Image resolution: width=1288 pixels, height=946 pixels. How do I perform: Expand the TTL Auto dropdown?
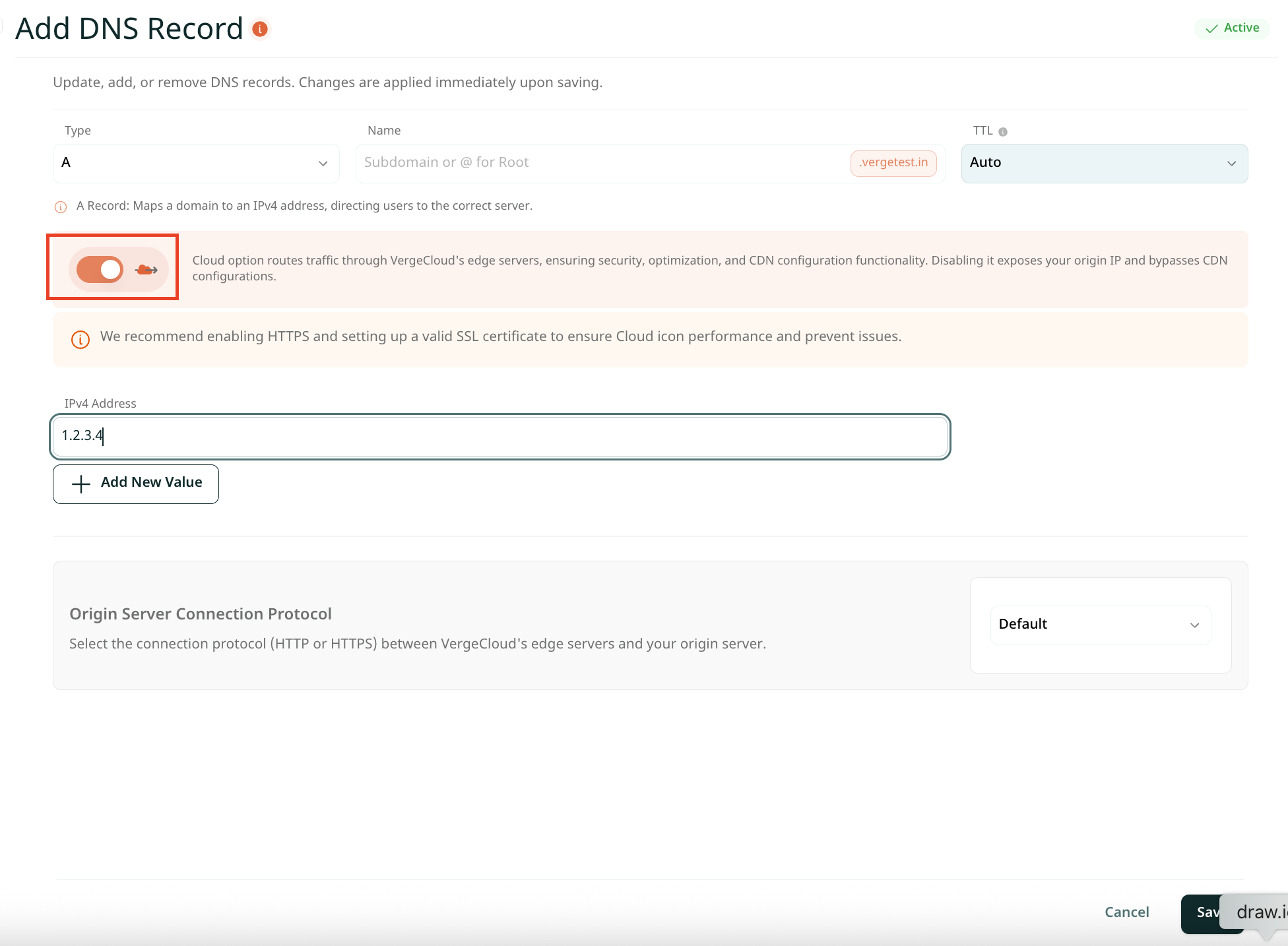pyautogui.click(x=1104, y=163)
